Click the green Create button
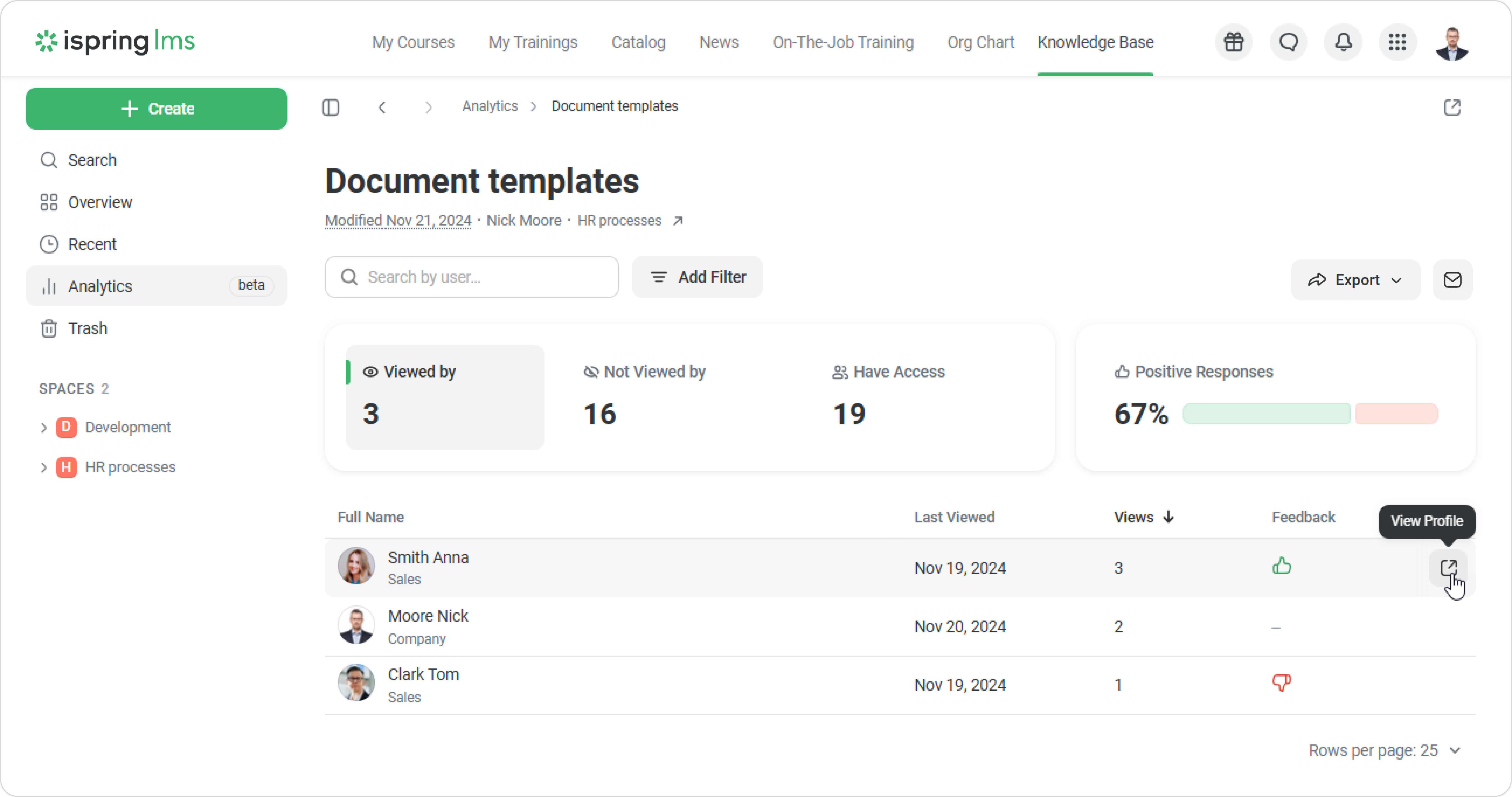1512x797 pixels. pos(157,109)
